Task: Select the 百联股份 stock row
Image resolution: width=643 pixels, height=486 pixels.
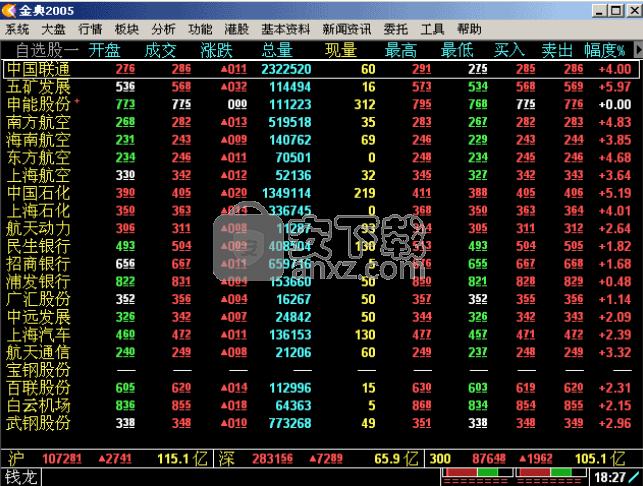Action: (x=321, y=388)
